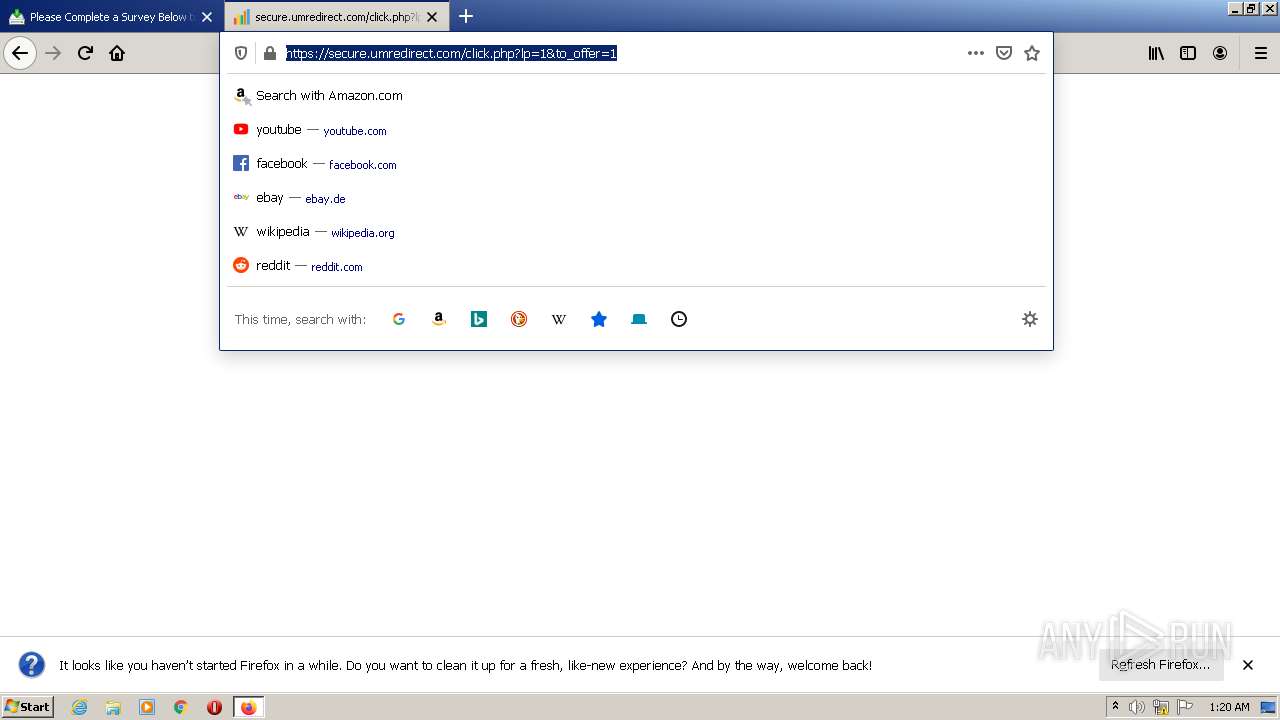The image size is (1280, 720).
Task: Search history with clock icon
Action: pyautogui.click(x=679, y=319)
